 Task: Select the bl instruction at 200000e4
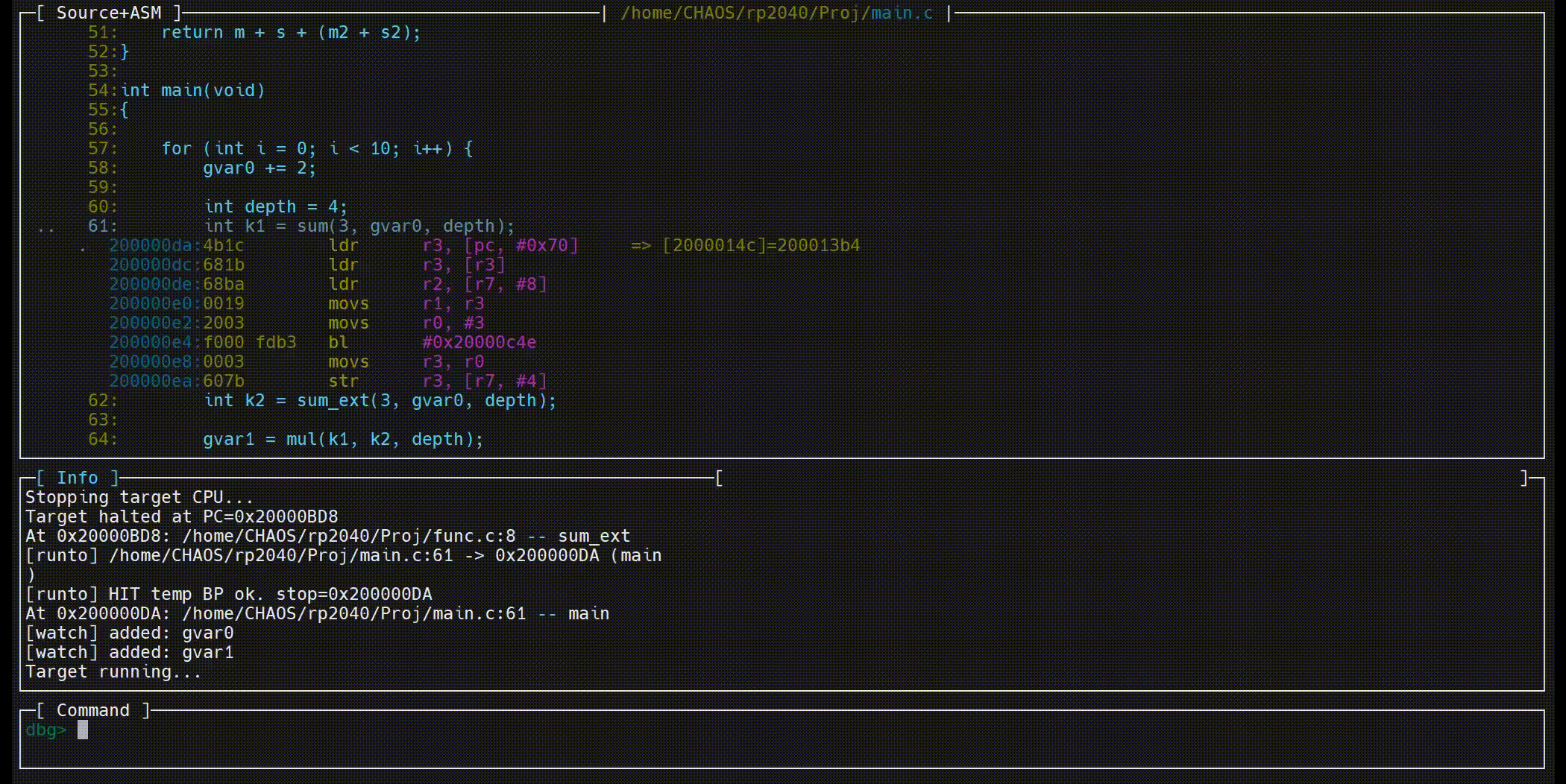(338, 342)
